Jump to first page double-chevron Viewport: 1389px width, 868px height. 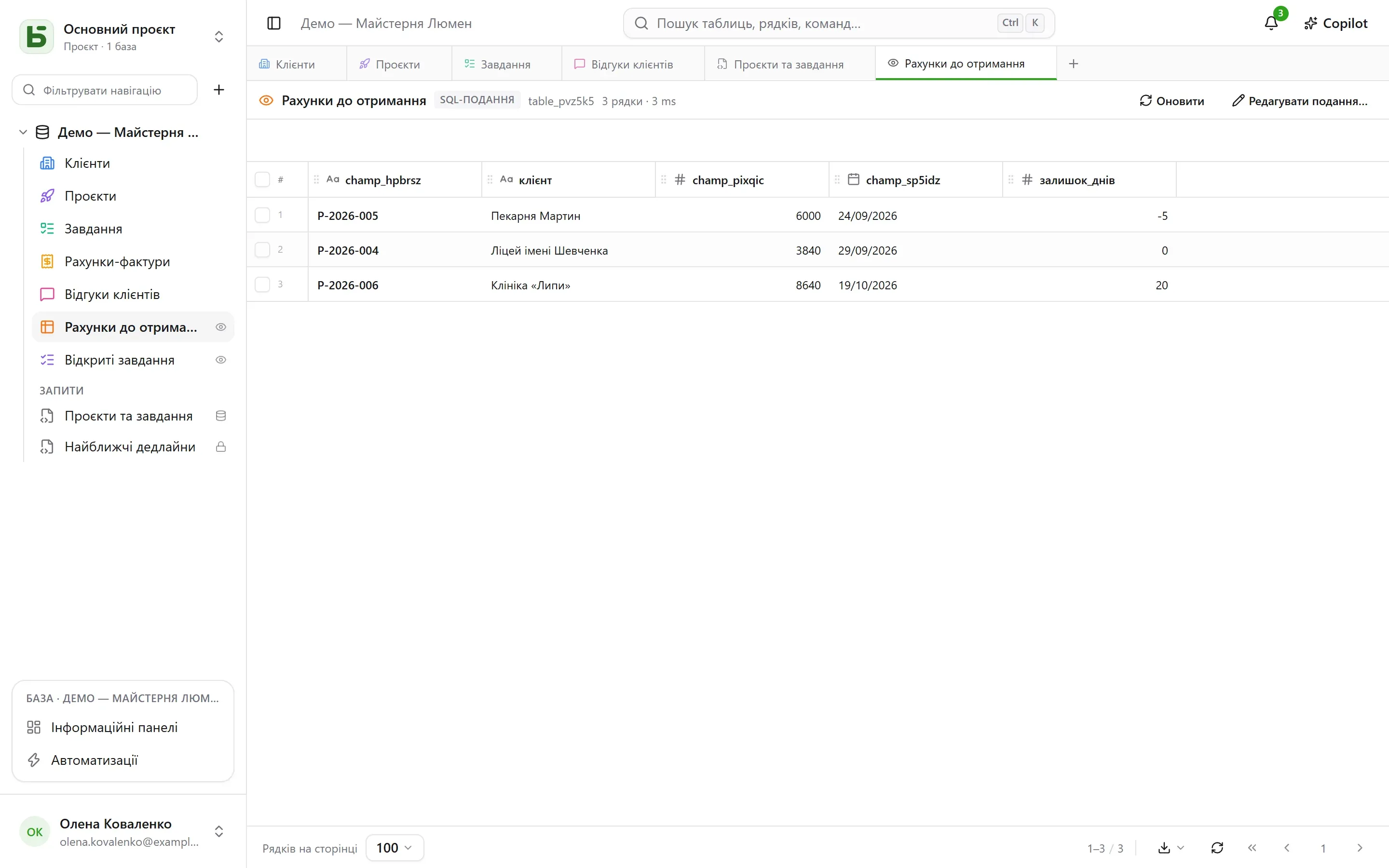tap(1253, 848)
